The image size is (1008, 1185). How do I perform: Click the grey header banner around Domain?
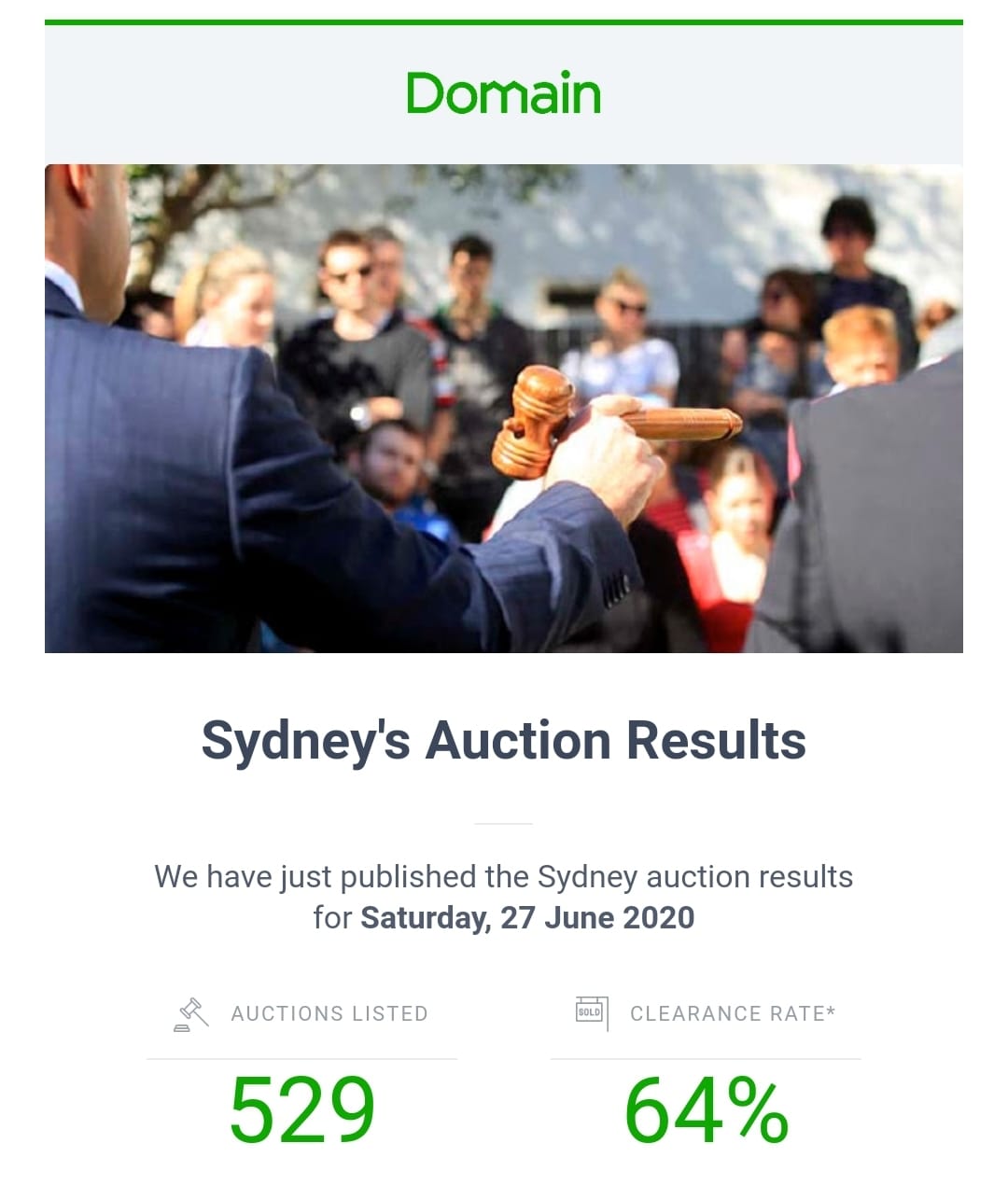tap(504, 94)
